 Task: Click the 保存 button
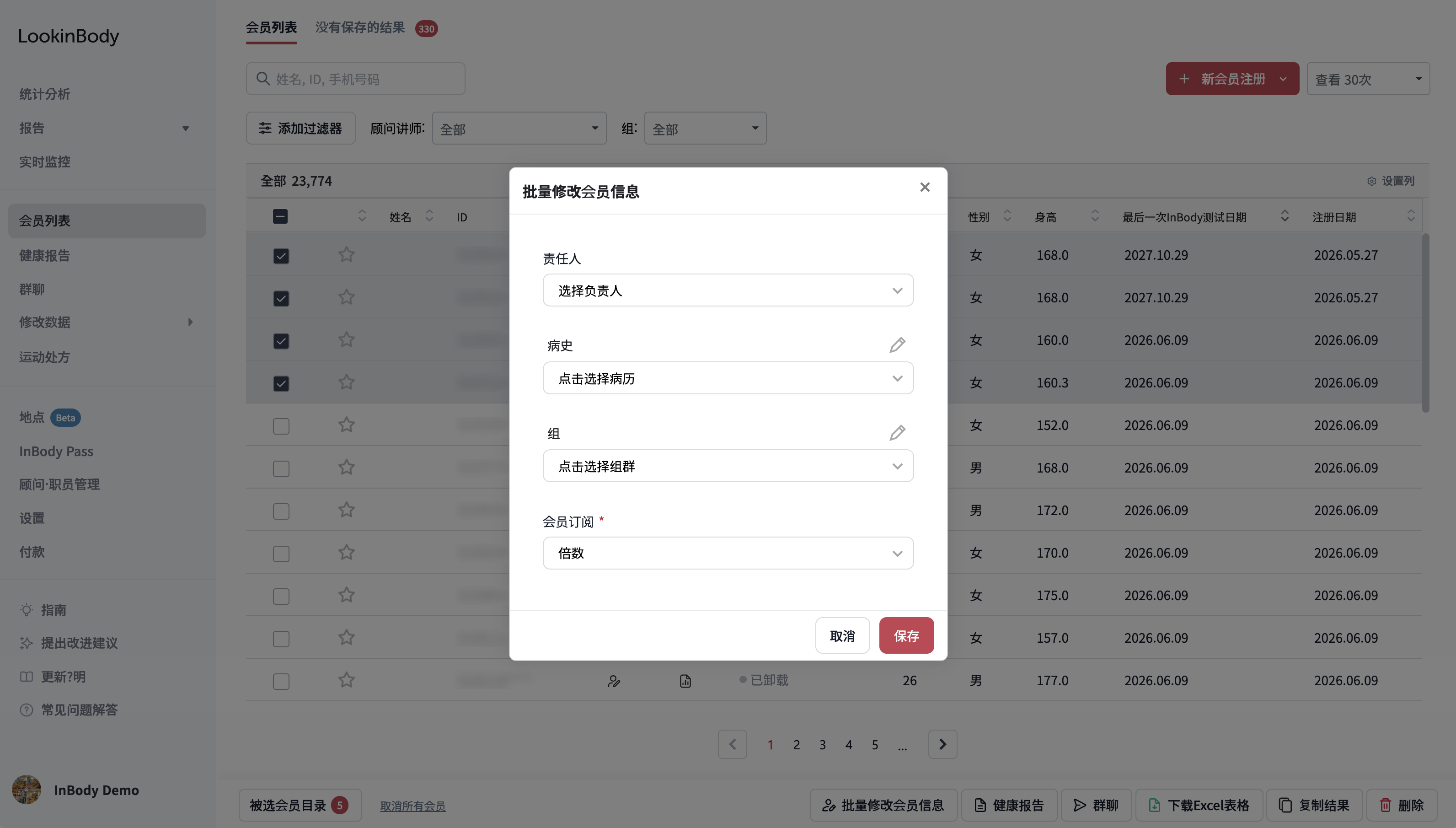coord(906,635)
